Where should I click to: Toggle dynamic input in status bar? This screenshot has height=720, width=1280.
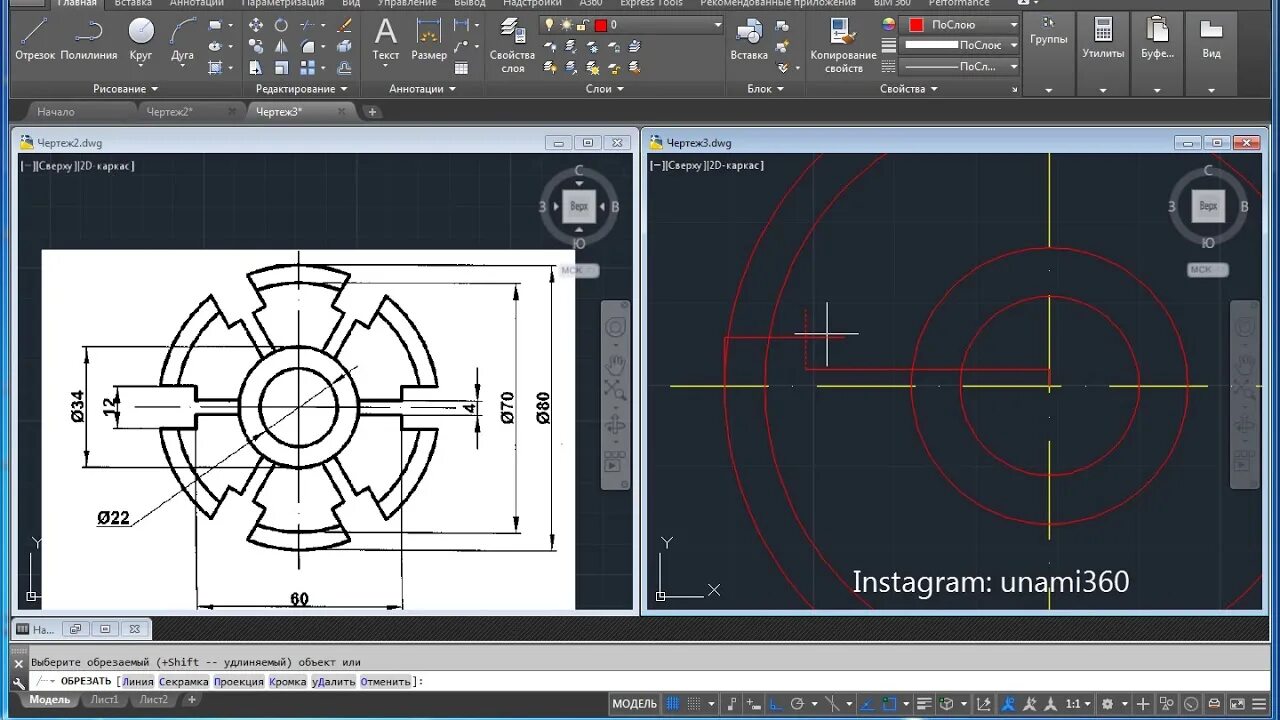pyautogui.click(x=754, y=704)
